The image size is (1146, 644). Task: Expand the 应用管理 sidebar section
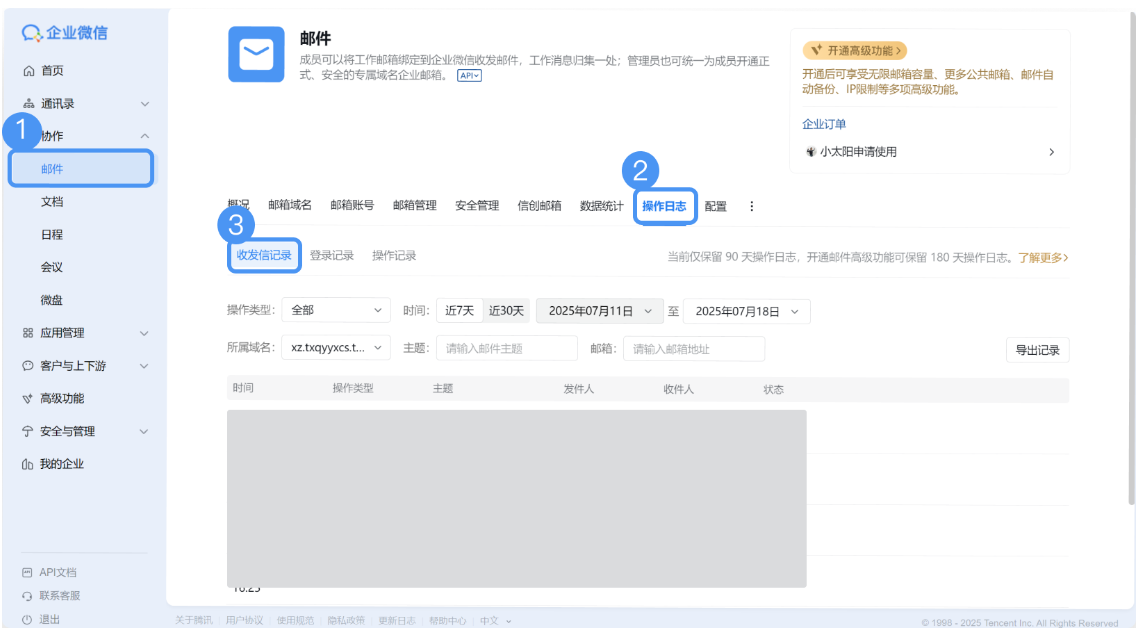pyautogui.click(x=144, y=333)
